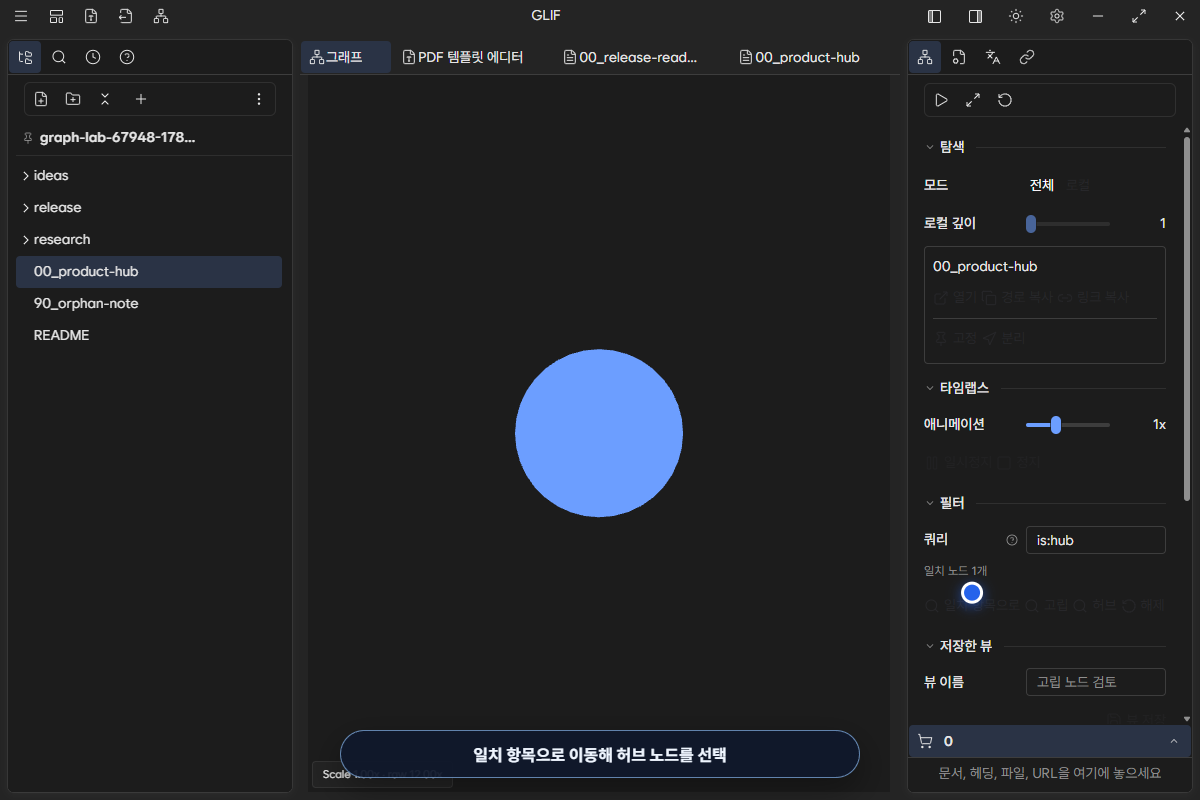Click the pin icon beside graph-lab workspace
Viewport: 1200px width, 800px height.
pyautogui.click(x=27, y=138)
